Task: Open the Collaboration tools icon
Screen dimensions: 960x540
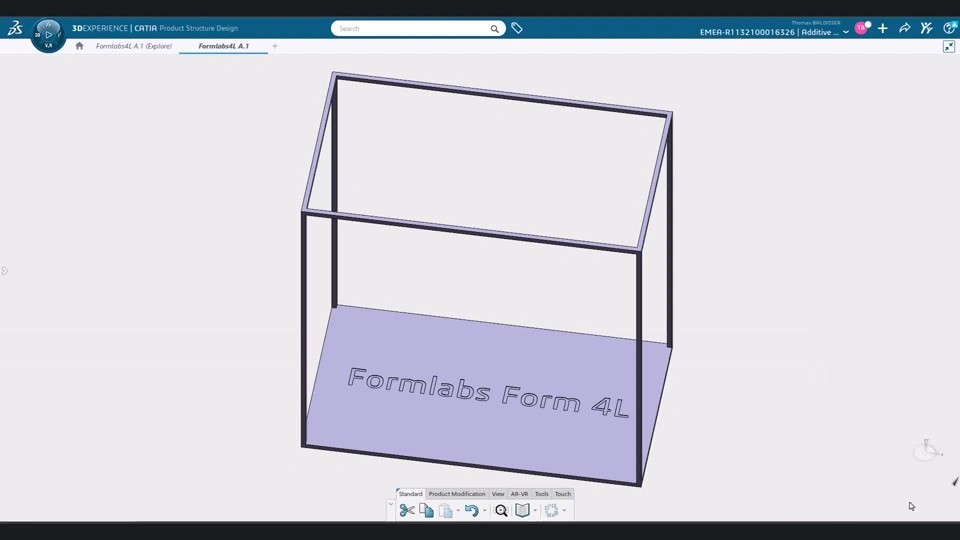Action: tap(926, 28)
